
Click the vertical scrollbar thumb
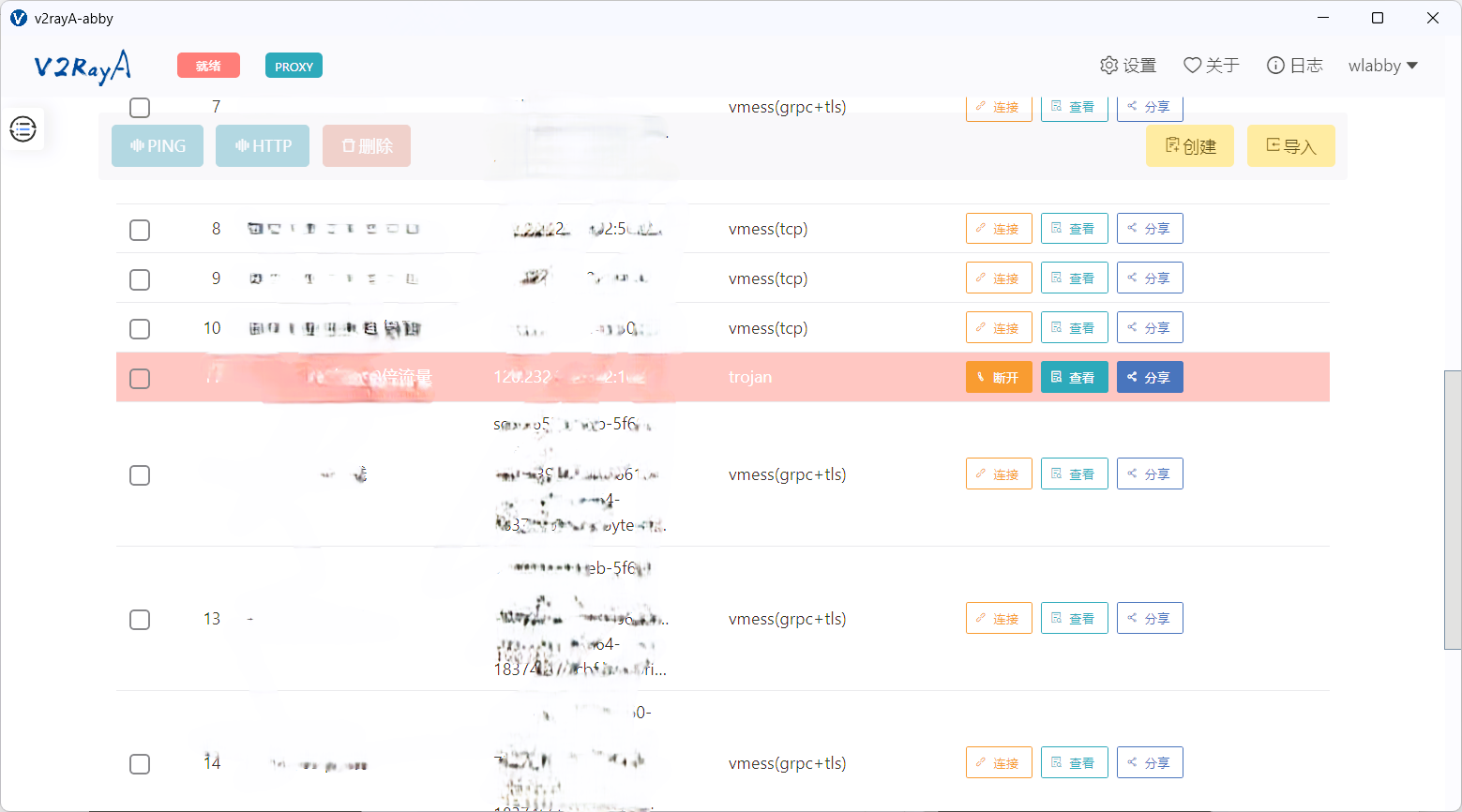point(1453,510)
